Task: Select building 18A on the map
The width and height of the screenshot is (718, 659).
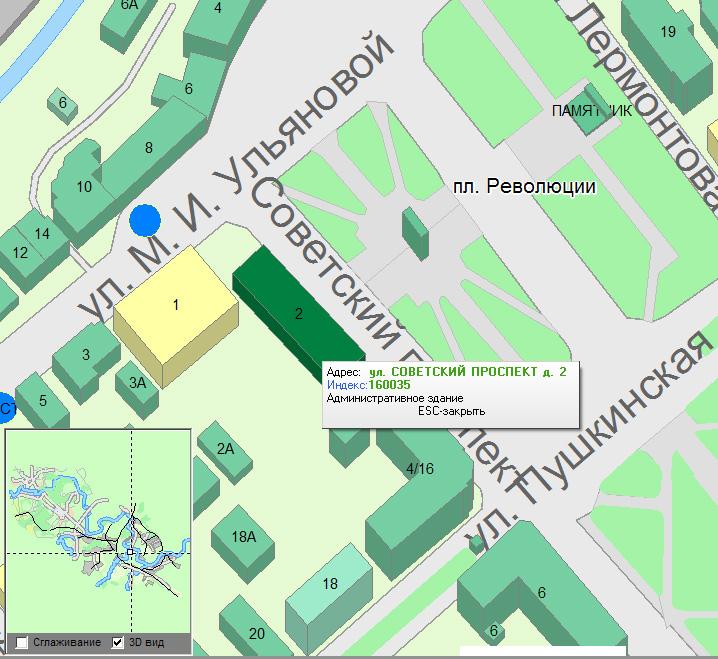Action: 243,537
